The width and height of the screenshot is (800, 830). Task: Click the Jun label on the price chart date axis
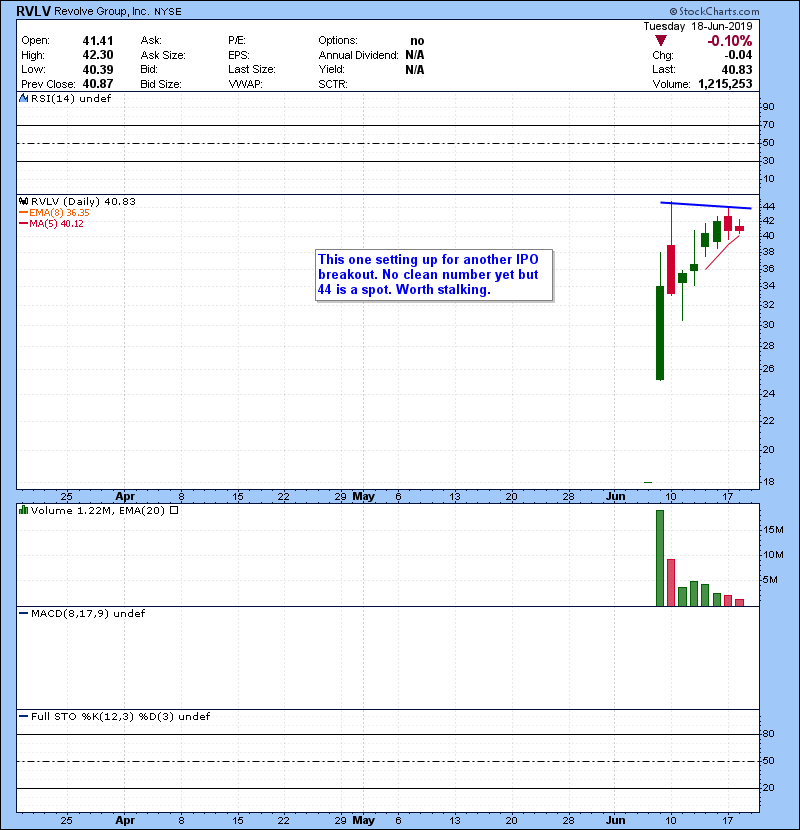(616, 497)
